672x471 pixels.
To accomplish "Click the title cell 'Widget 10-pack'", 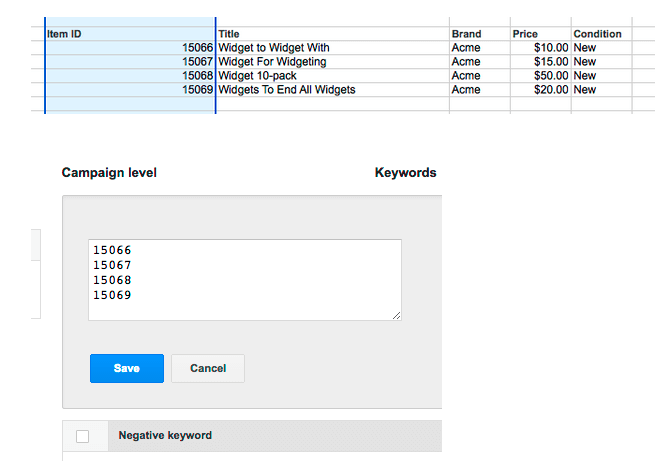I will [332, 76].
